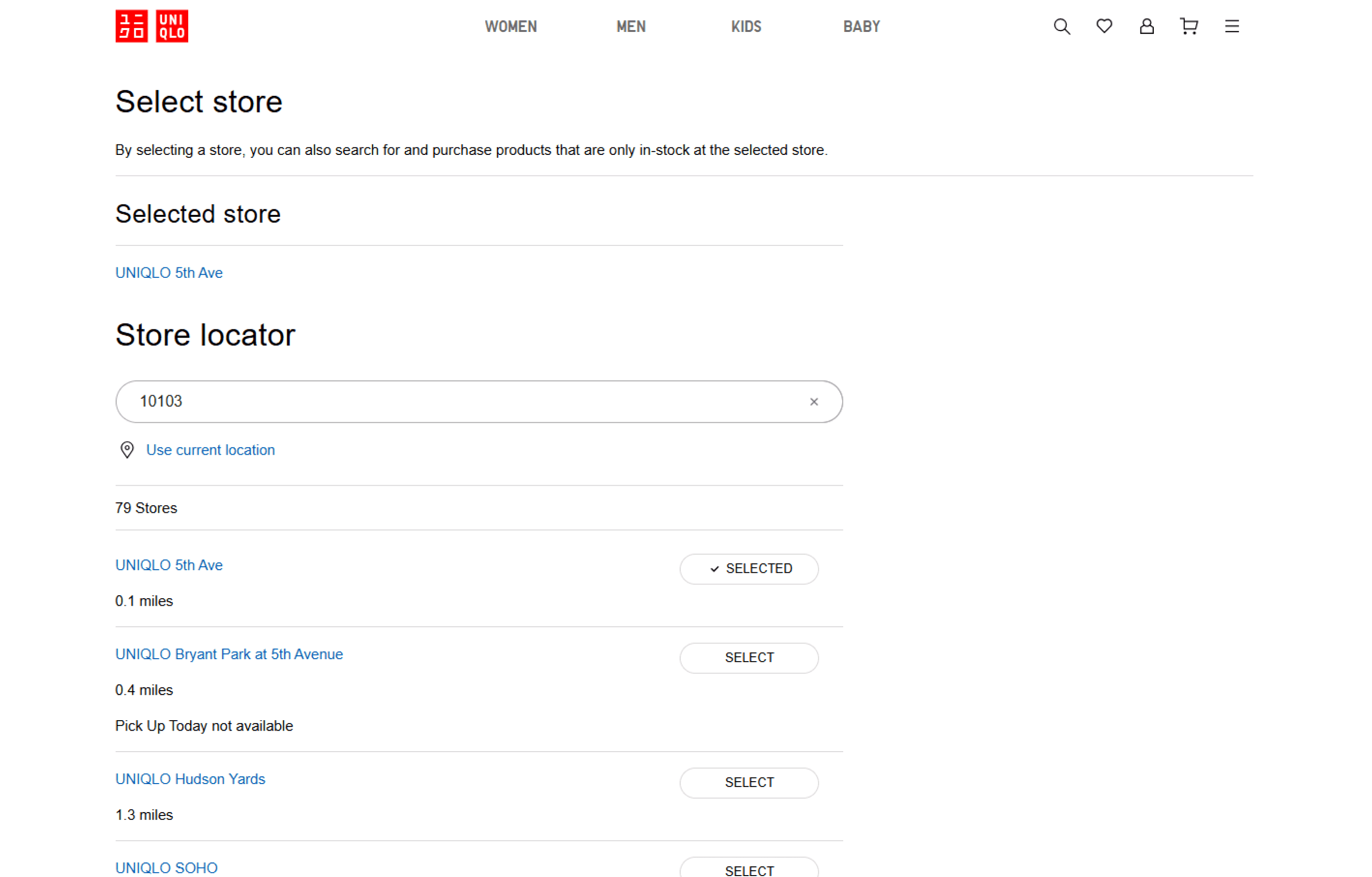This screenshot has height=877, width=1372.
Task: Select the UNIQLO SOHO store
Action: 749,869
